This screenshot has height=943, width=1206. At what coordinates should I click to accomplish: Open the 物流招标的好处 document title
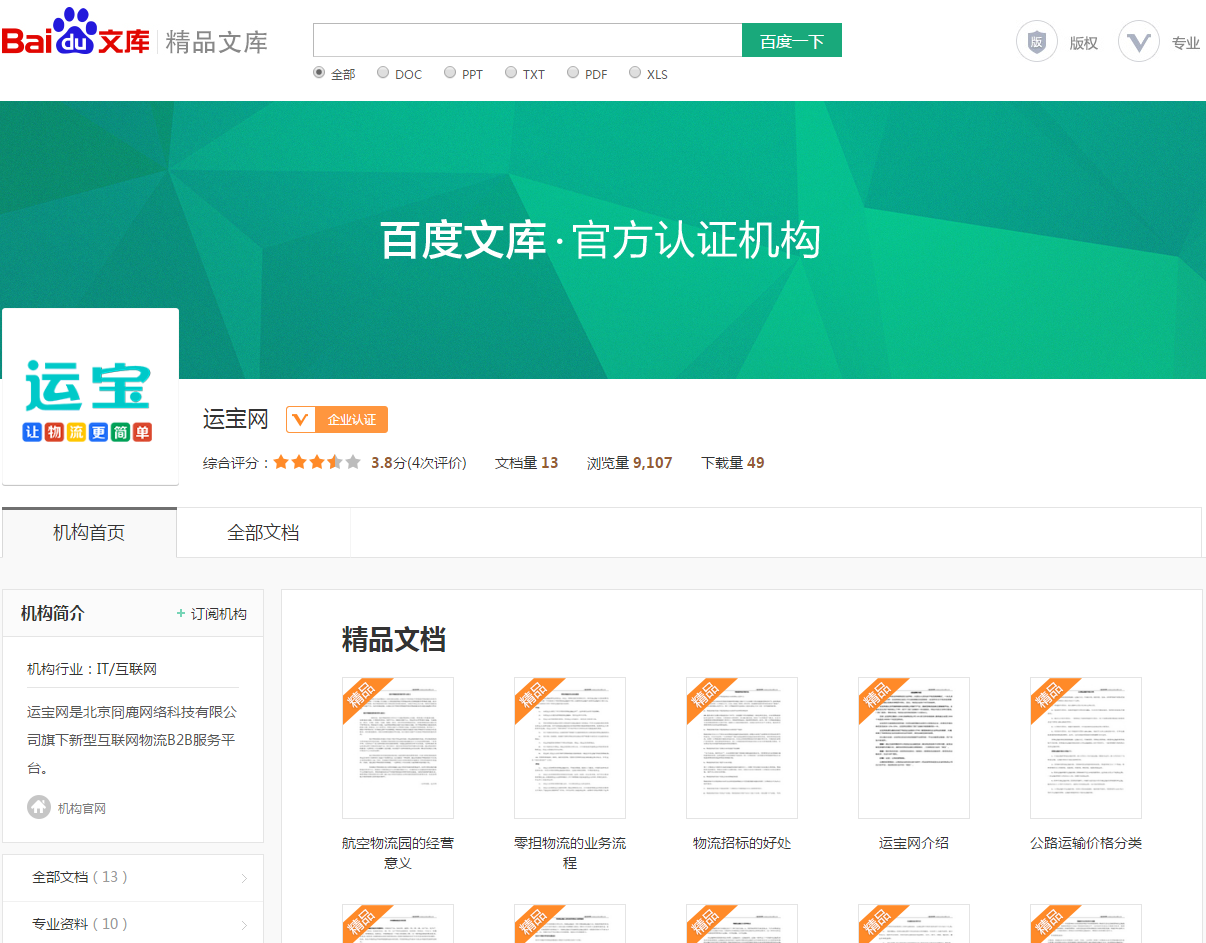point(742,843)
